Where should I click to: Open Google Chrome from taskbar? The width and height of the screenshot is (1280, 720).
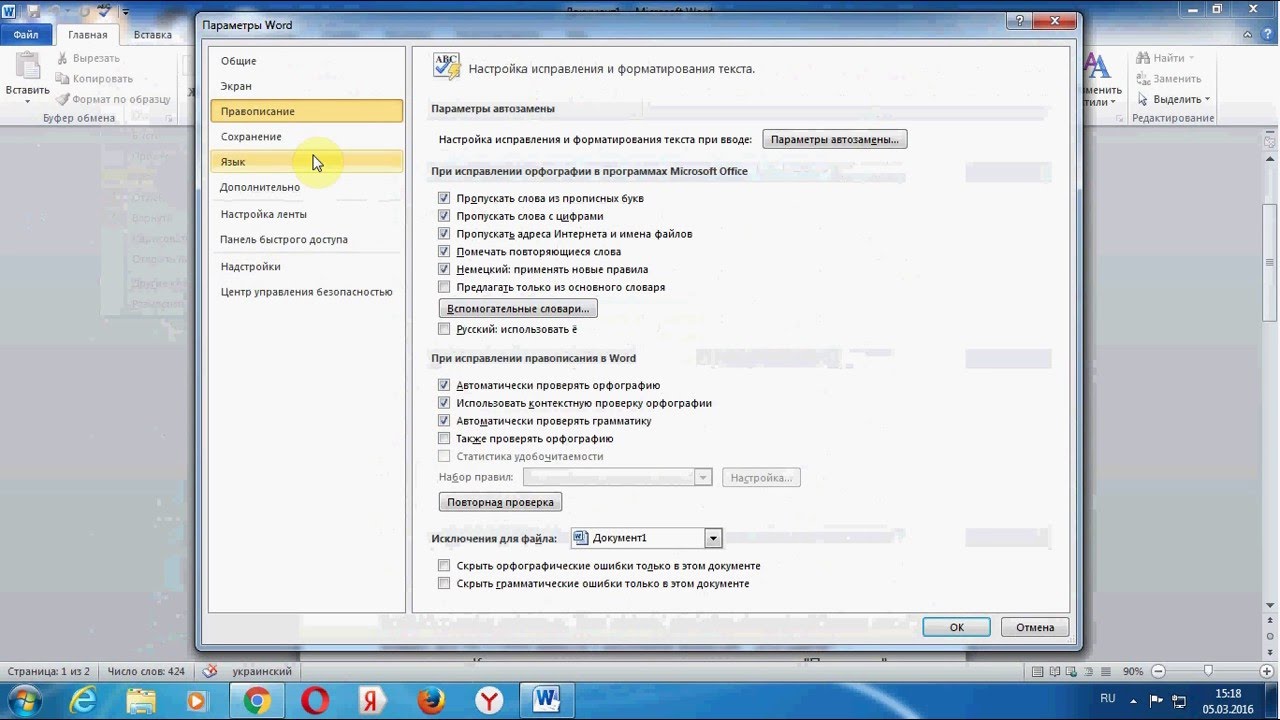[257, 701]
